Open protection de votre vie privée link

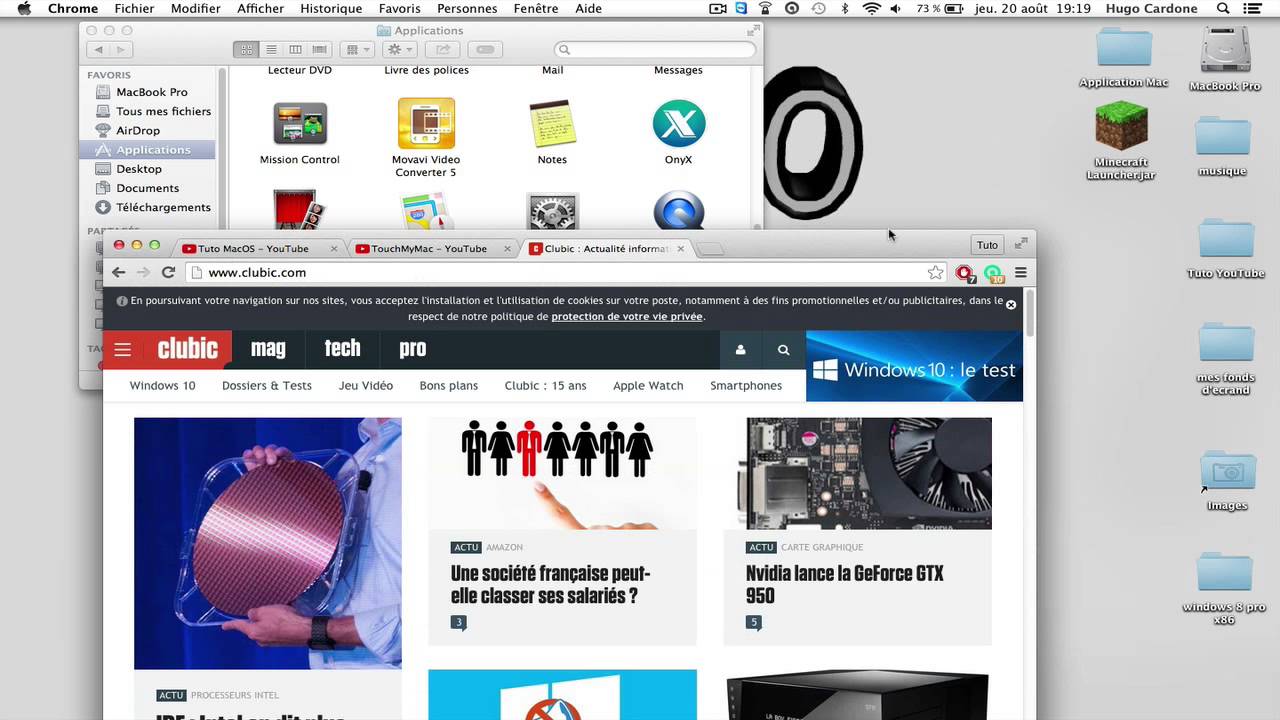[x=627, y=316]
